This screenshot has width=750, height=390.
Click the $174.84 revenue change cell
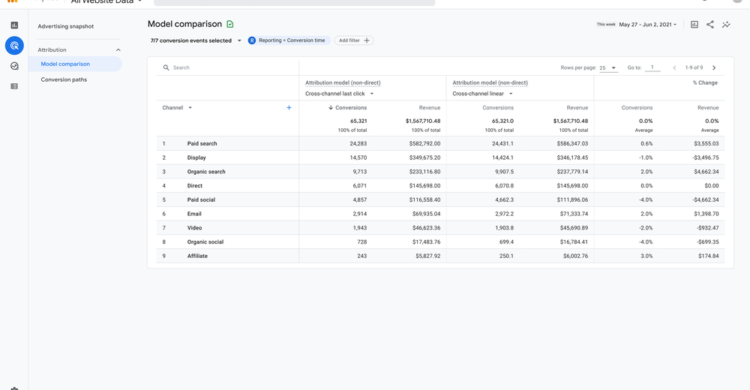point(709,256)
